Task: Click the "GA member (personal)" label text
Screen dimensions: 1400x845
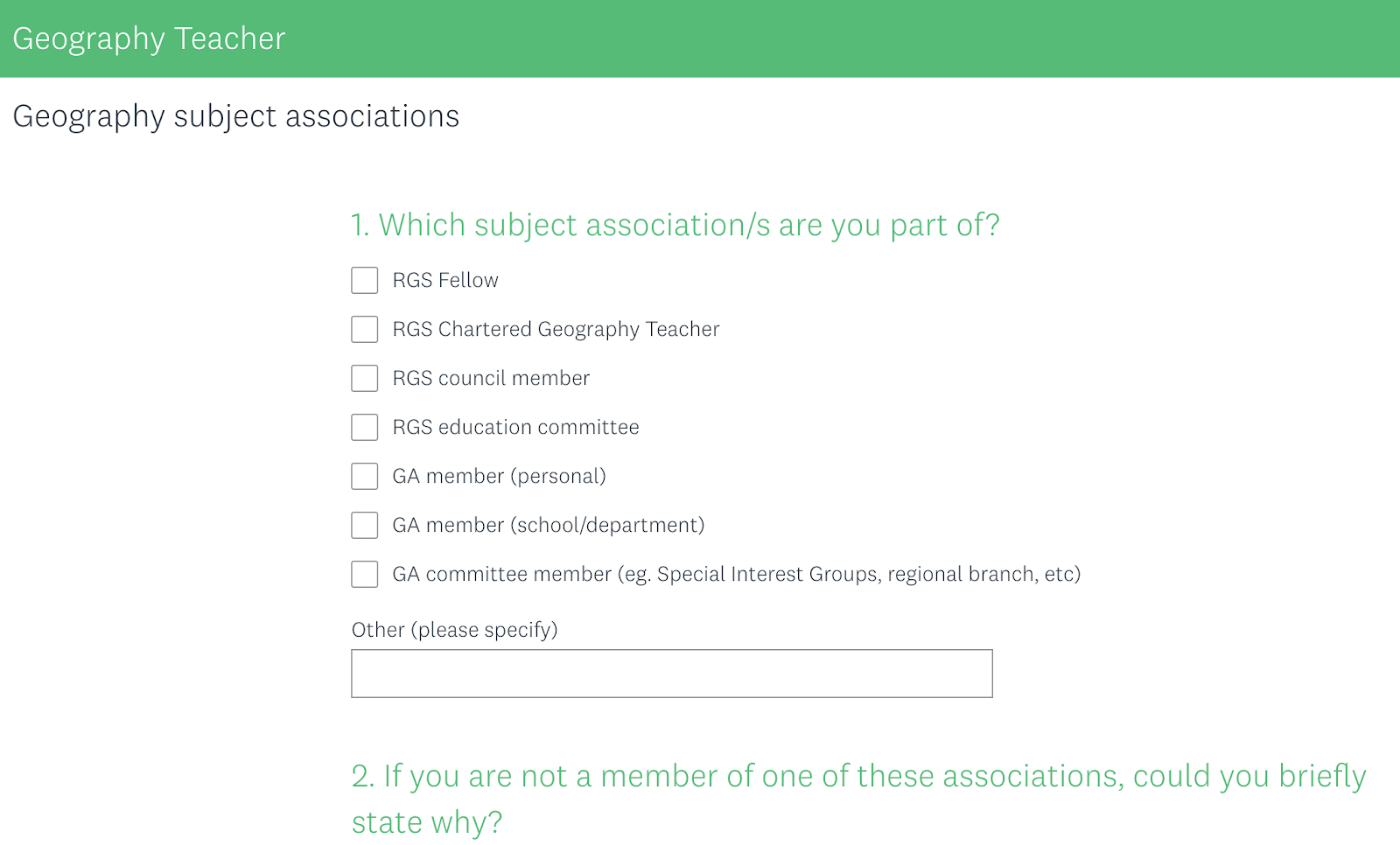Action: (x=499, y=476)
